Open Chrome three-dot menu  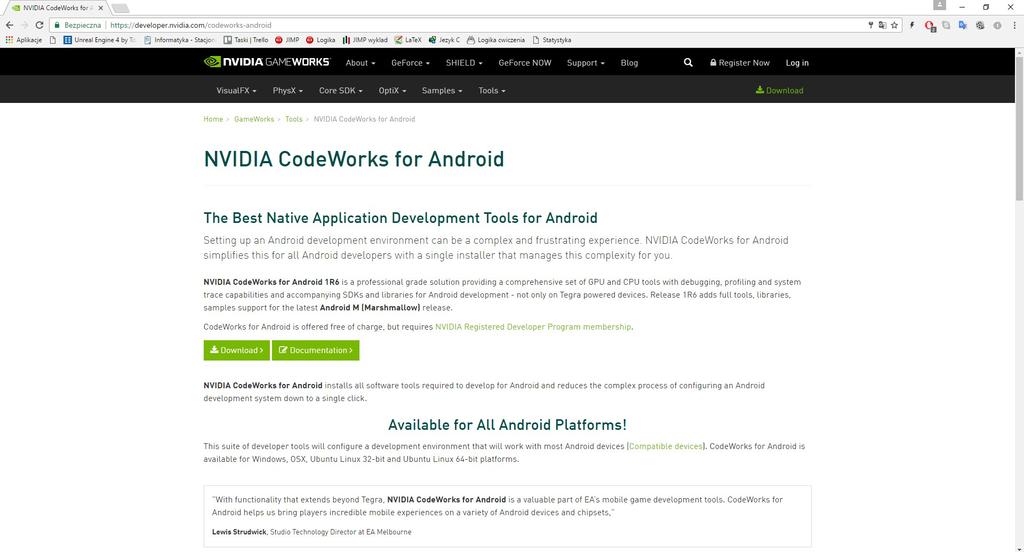1014,25
